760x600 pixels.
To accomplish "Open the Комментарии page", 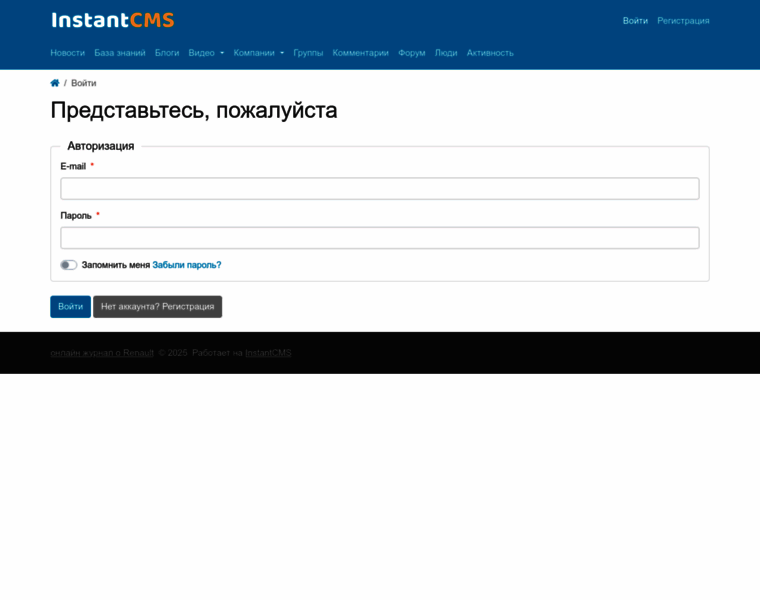I will 360,53.
